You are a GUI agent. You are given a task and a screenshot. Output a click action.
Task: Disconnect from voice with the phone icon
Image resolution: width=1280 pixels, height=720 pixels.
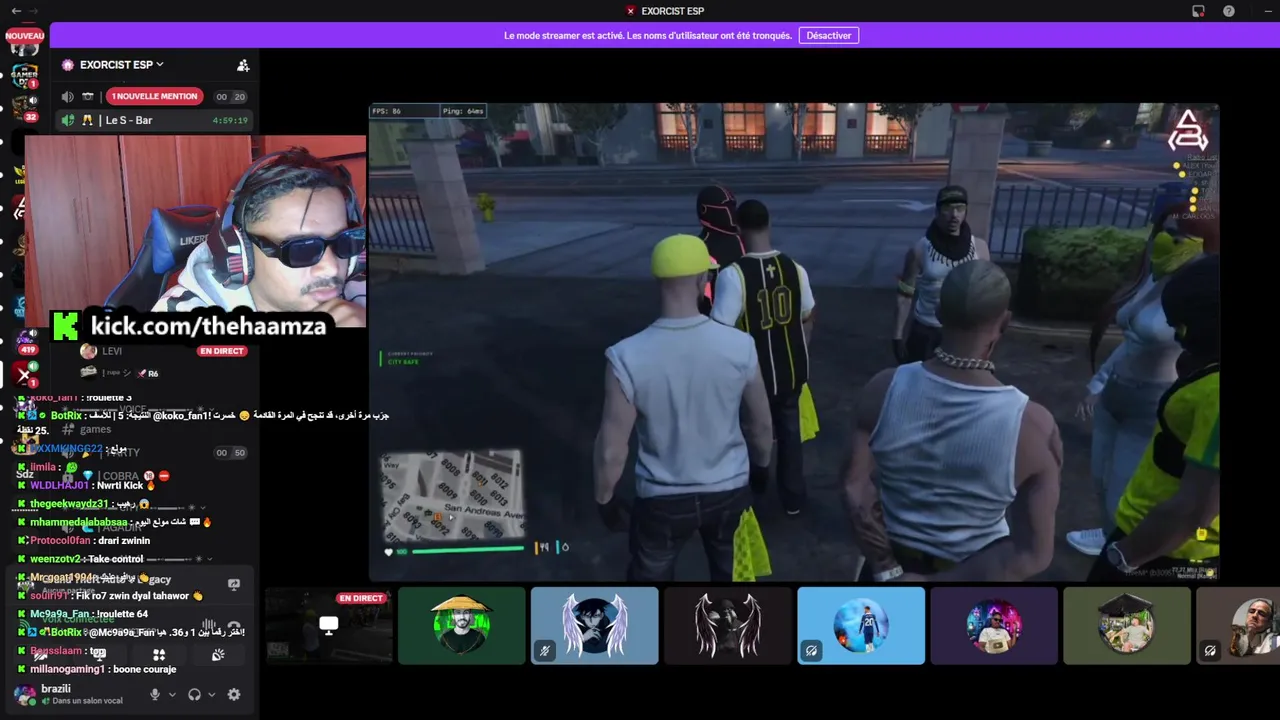click(x=234, y=627)
